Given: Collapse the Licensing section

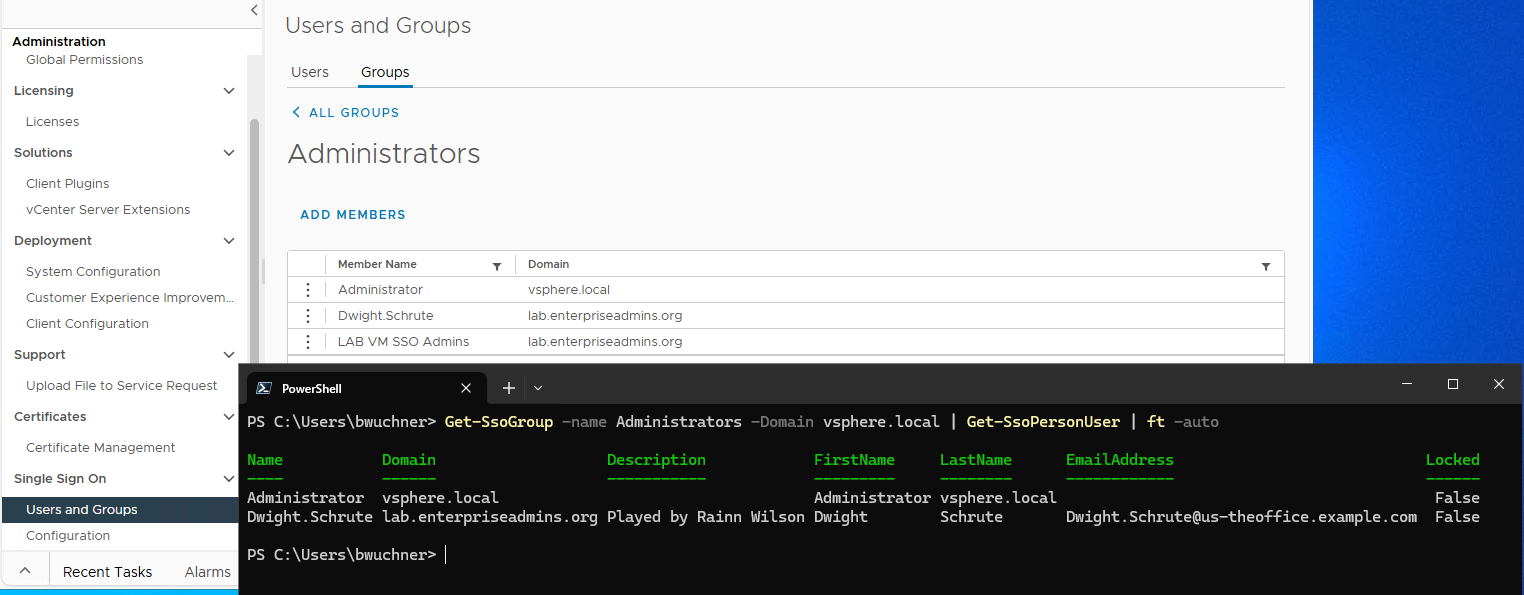Looking at the screenshot, I should click(x=229, y=91).
